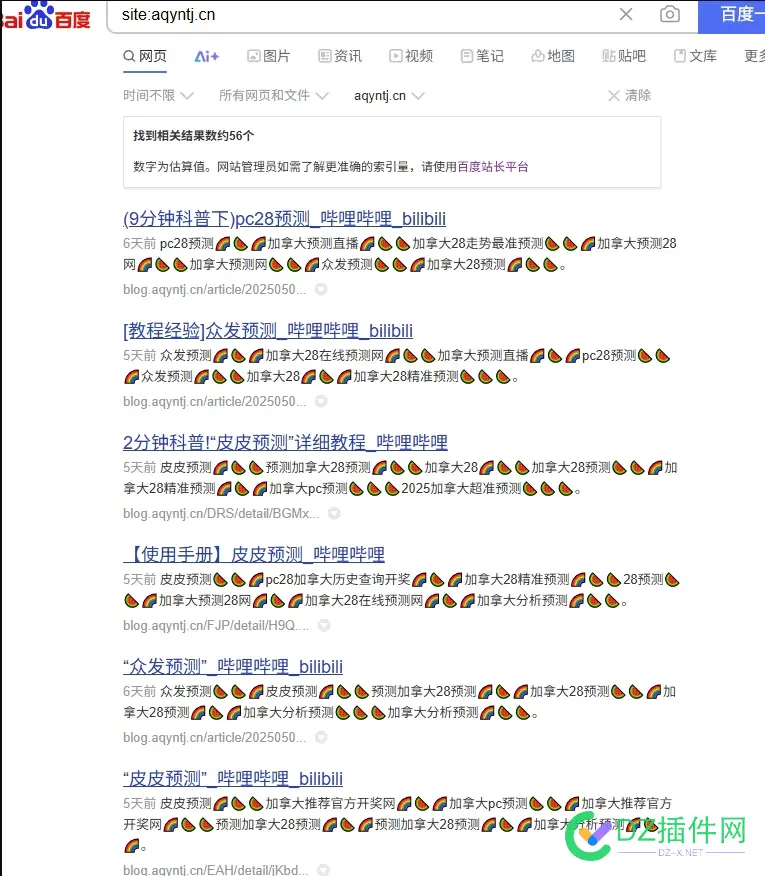Viewport: 765px width, 876px height.
Task: Click the 百度一下 search button
Action: [731, 16]
